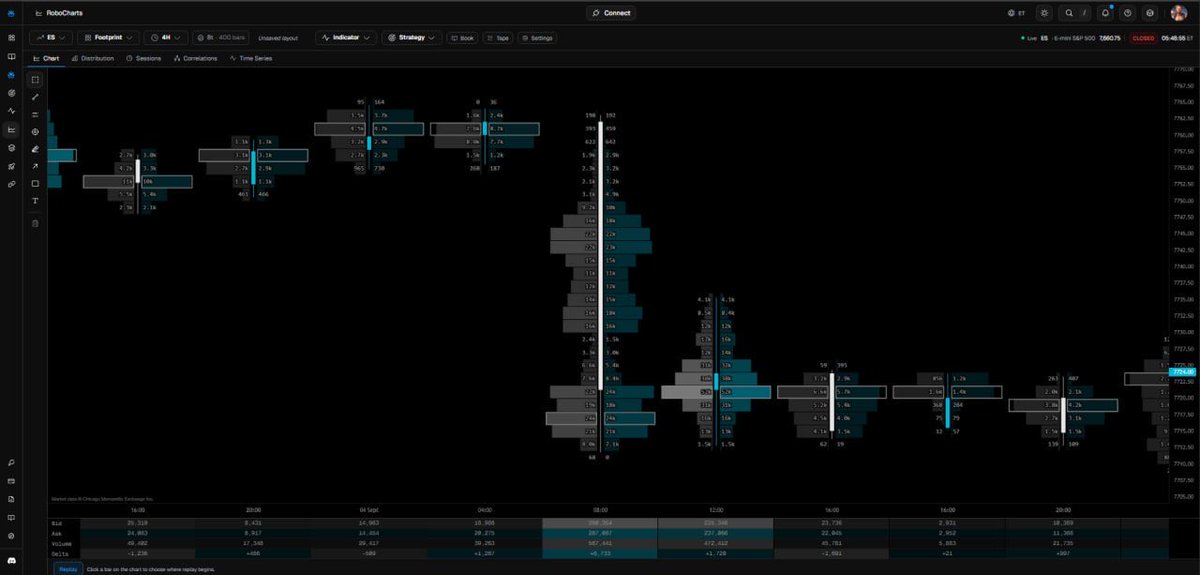Switch to the Correlations tab
The image size is (1200, 575).
pyautogui.click(x=196, y=58)
